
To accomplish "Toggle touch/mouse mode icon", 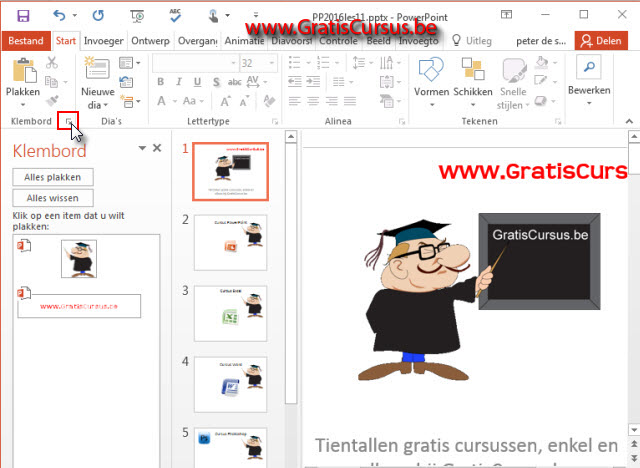I will coord(213,16).
